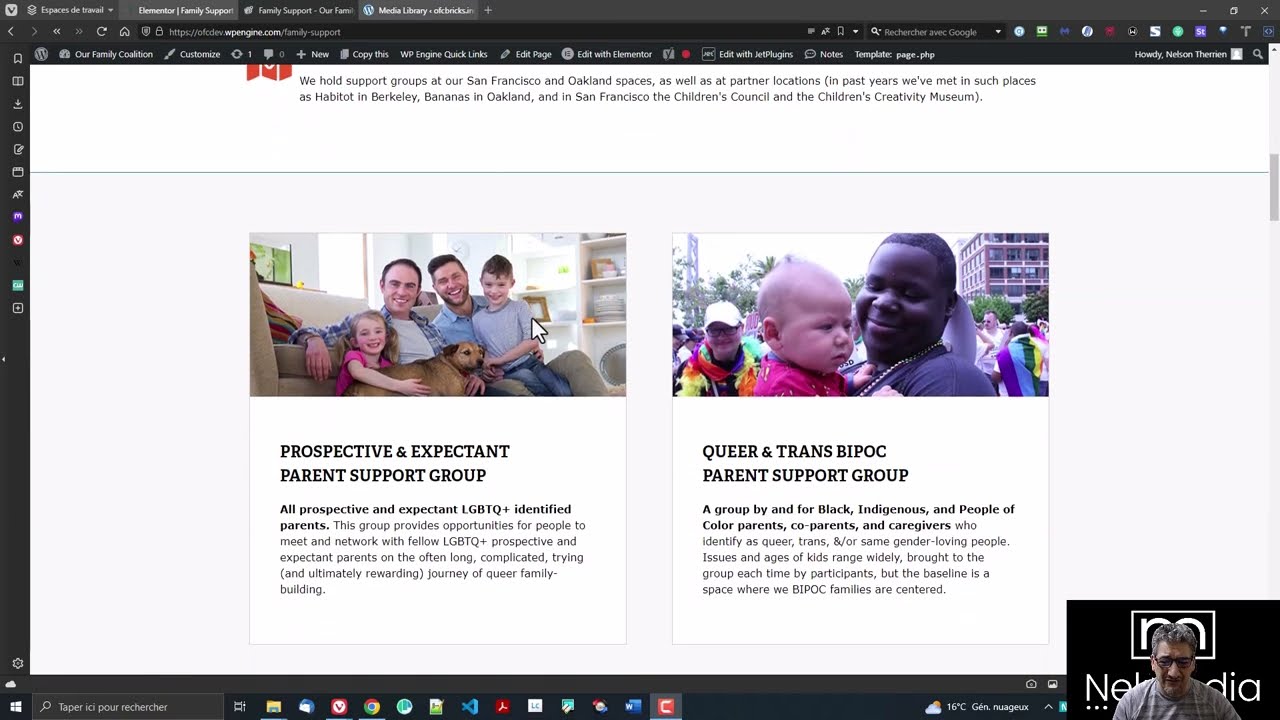Expand the Espaces de travail workspaces dropdown
The height and width of the screenshot is (720, 1280).
(69, 10)
